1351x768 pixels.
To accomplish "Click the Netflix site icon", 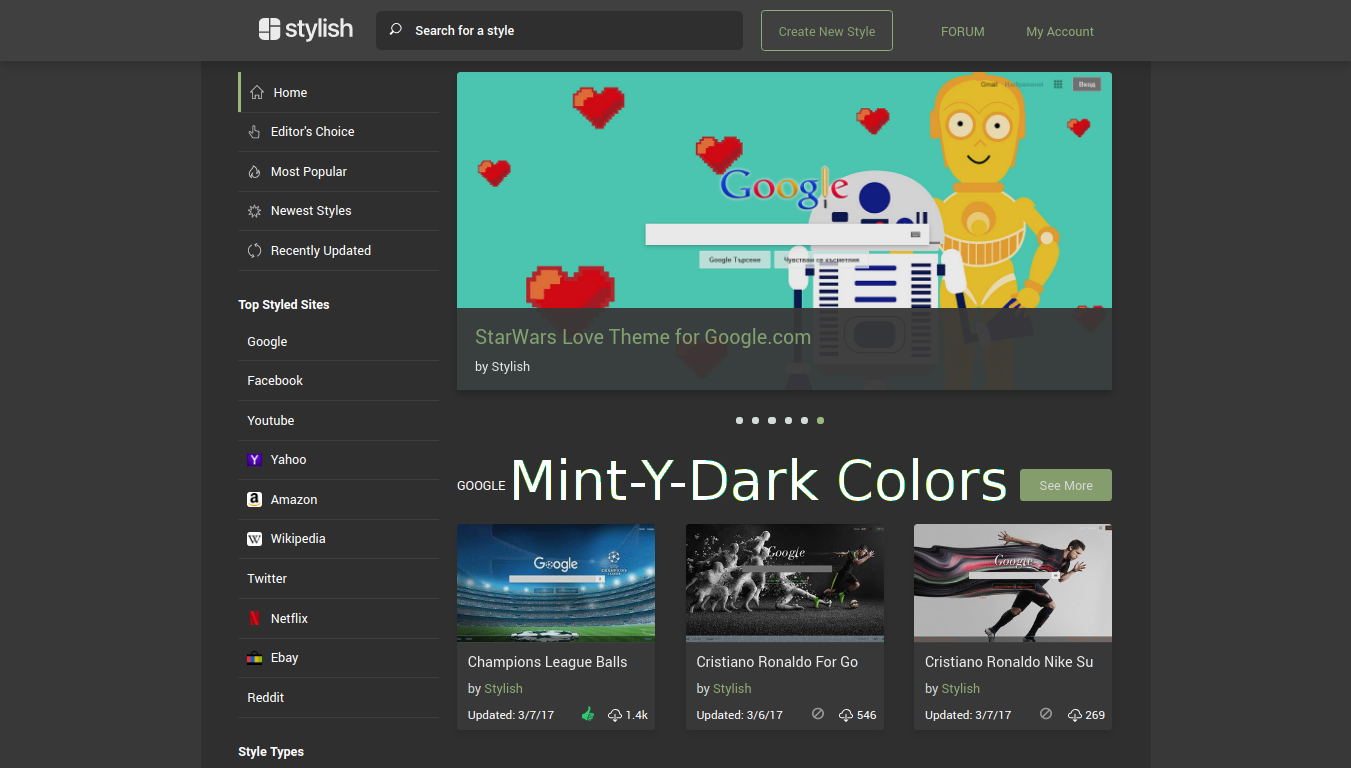I will pos(254,618).
